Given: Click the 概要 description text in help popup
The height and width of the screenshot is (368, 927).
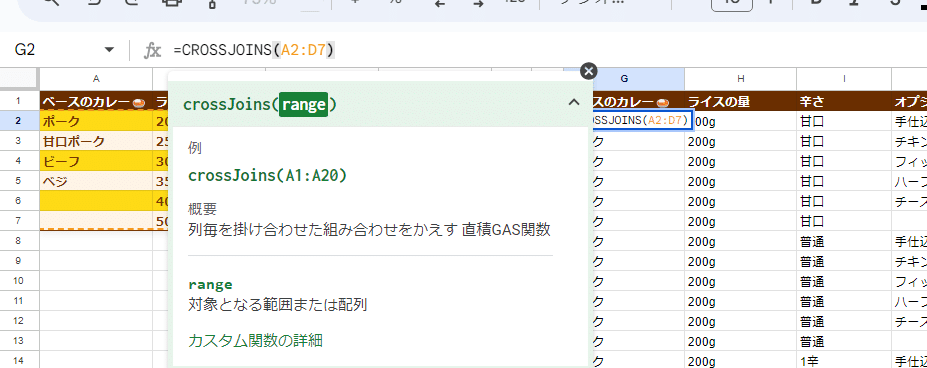Looking at the screenshot, I should click(x=369, y=229).
